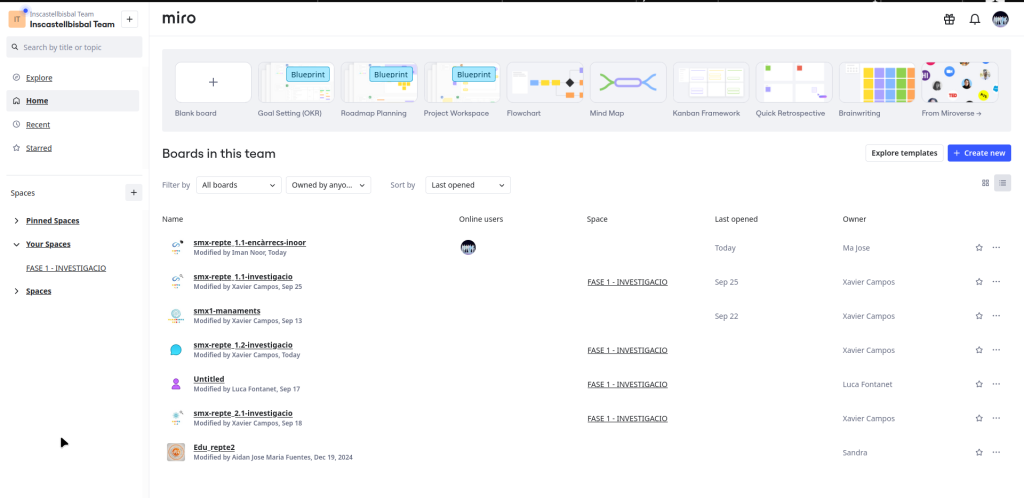Open Starred in the sidebar

(x=39, y=148)
